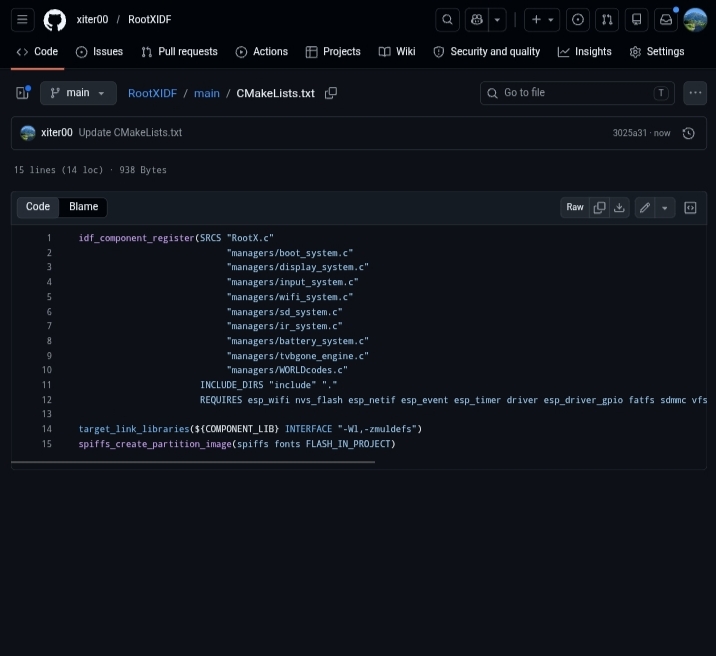The image size is (716, 656).
Task: Open the Actions tab
Action: click(262, 52)
